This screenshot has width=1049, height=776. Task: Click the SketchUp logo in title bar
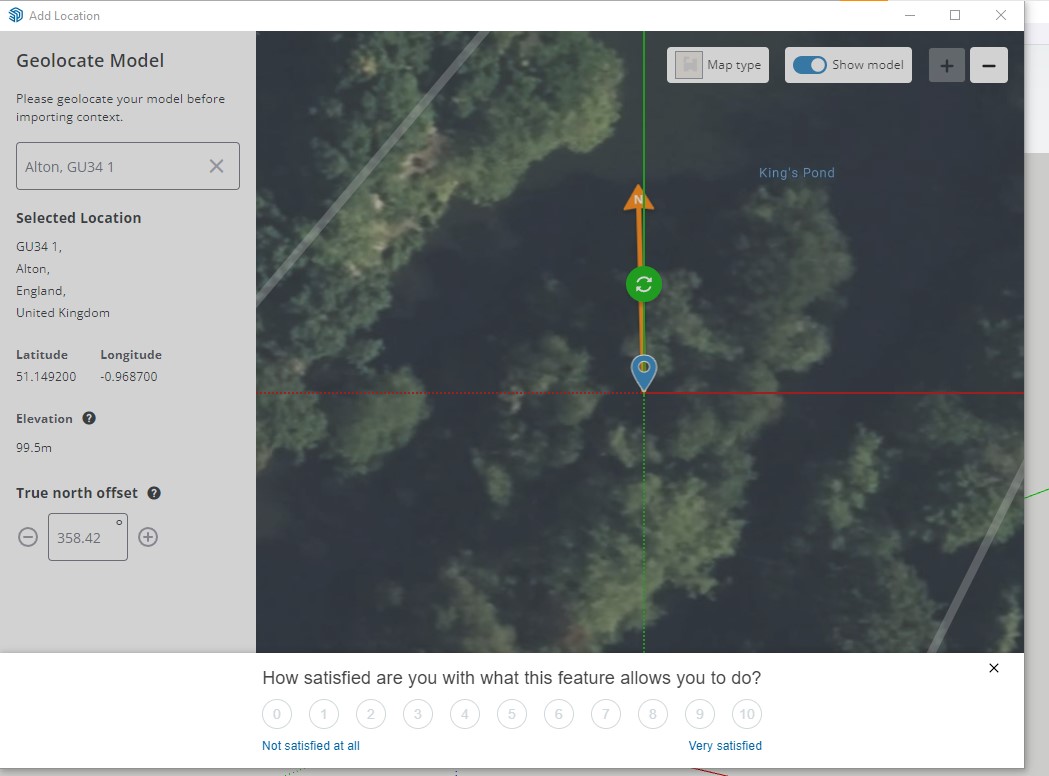pyautogui.click(x=15, y=15)
